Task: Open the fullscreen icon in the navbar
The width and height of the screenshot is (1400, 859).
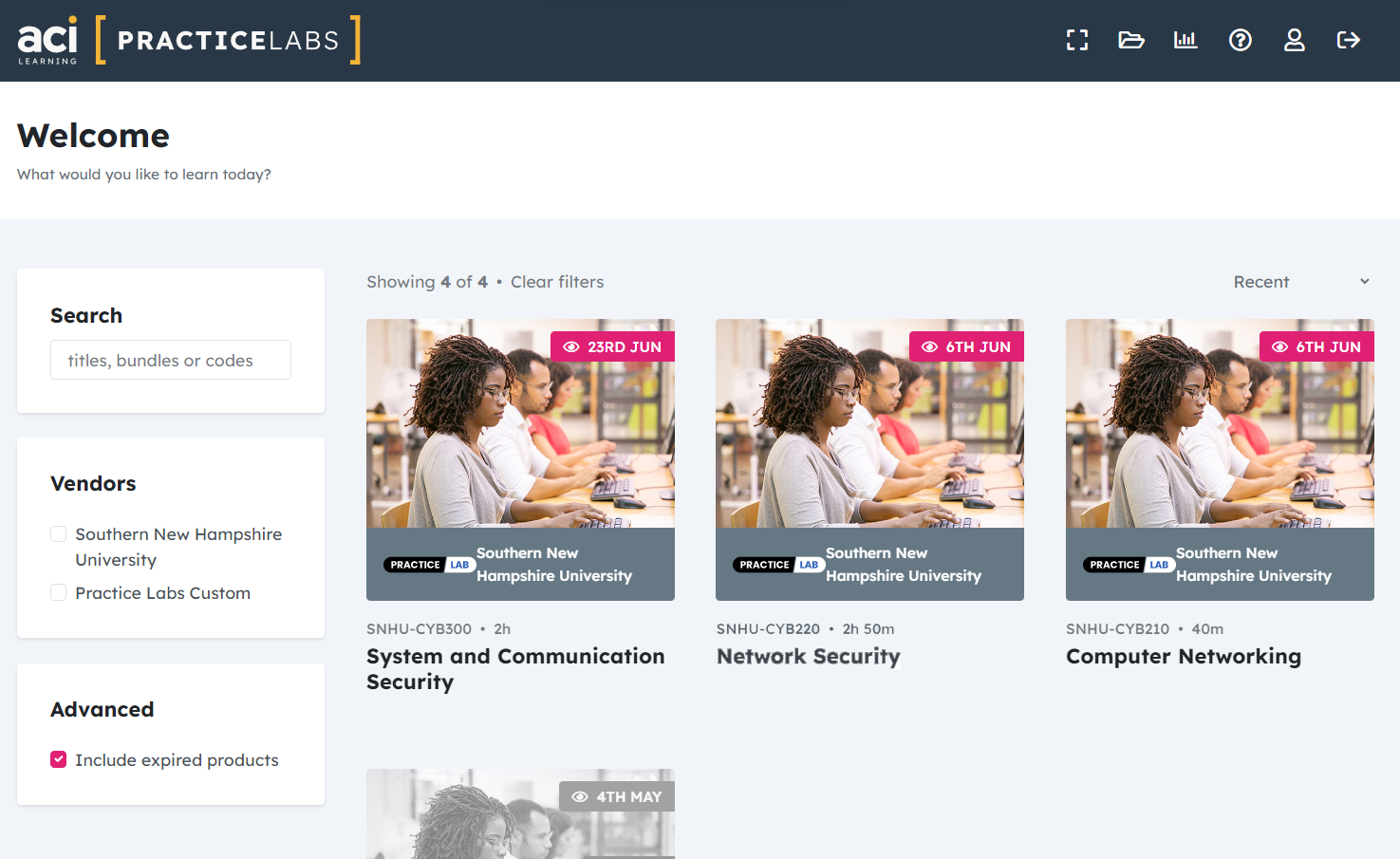Action: (x=1077, y=40)
